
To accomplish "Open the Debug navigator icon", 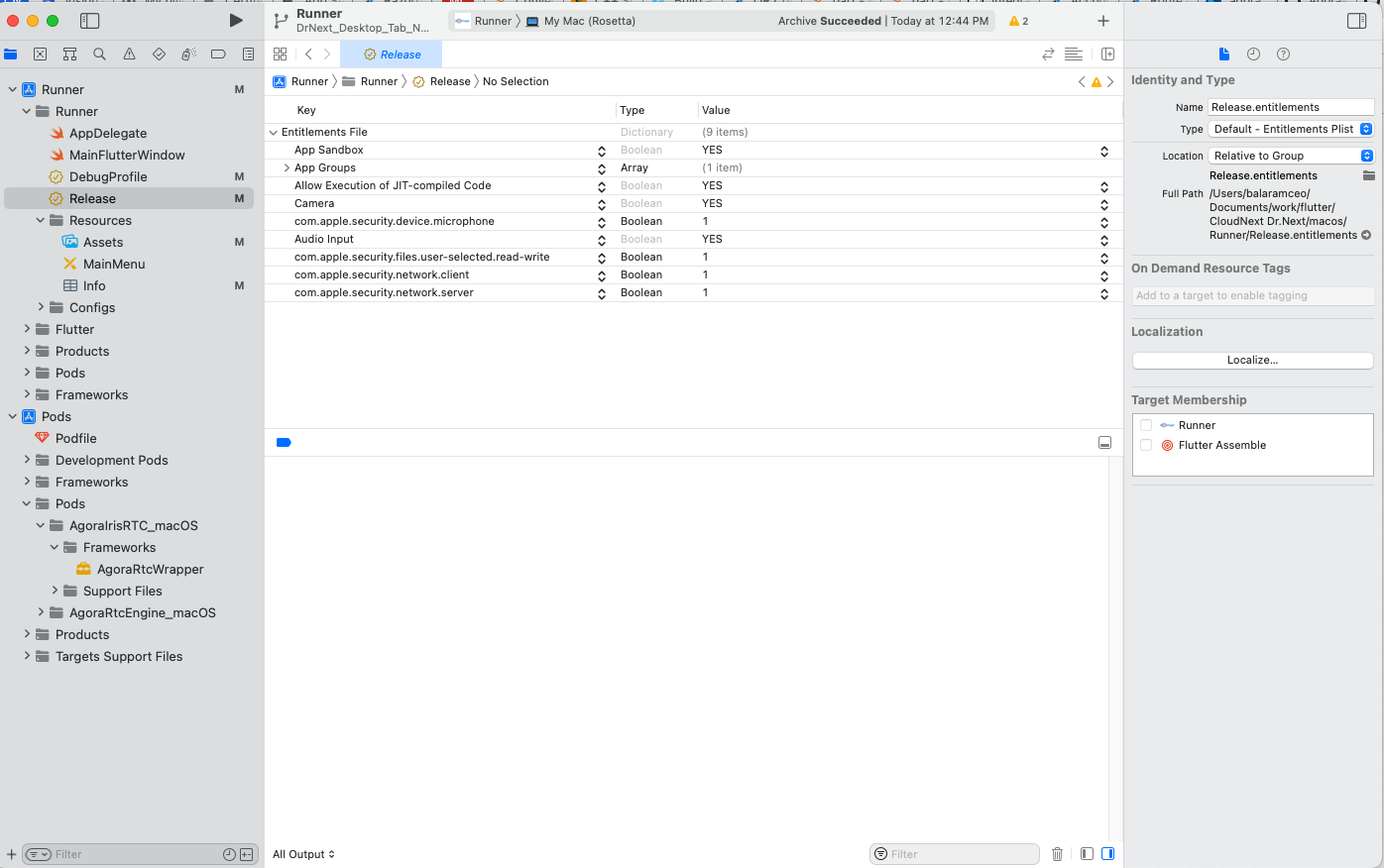I will coord(188,54).
